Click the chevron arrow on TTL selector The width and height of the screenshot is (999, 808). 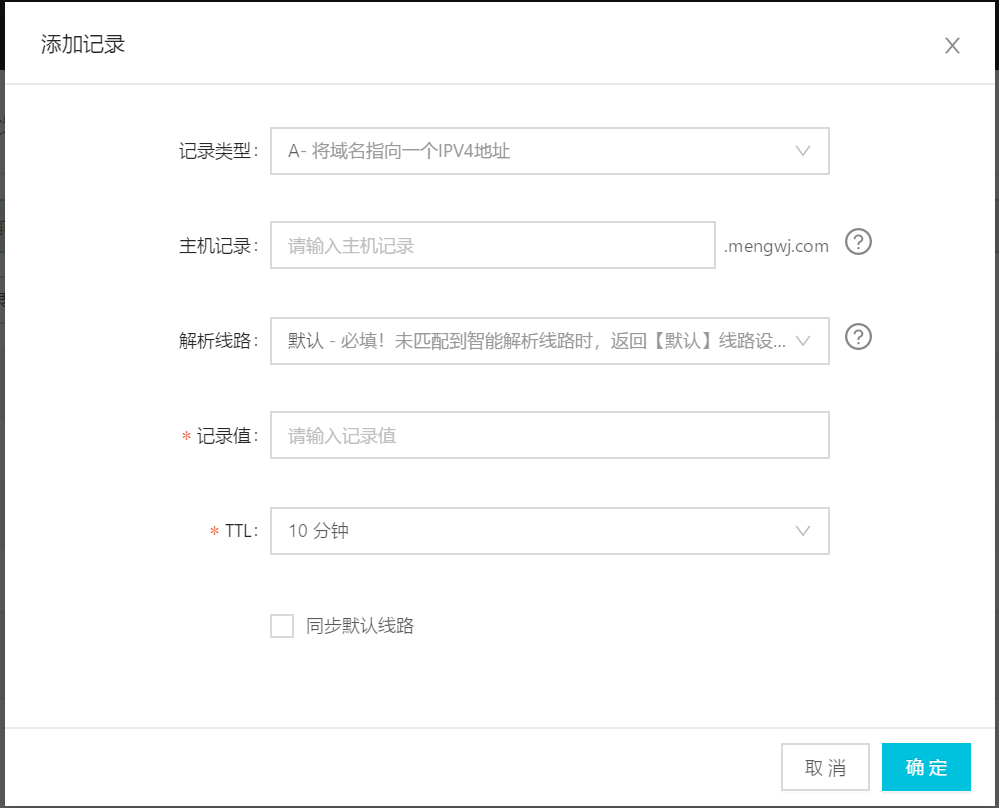tap(803, 531)
